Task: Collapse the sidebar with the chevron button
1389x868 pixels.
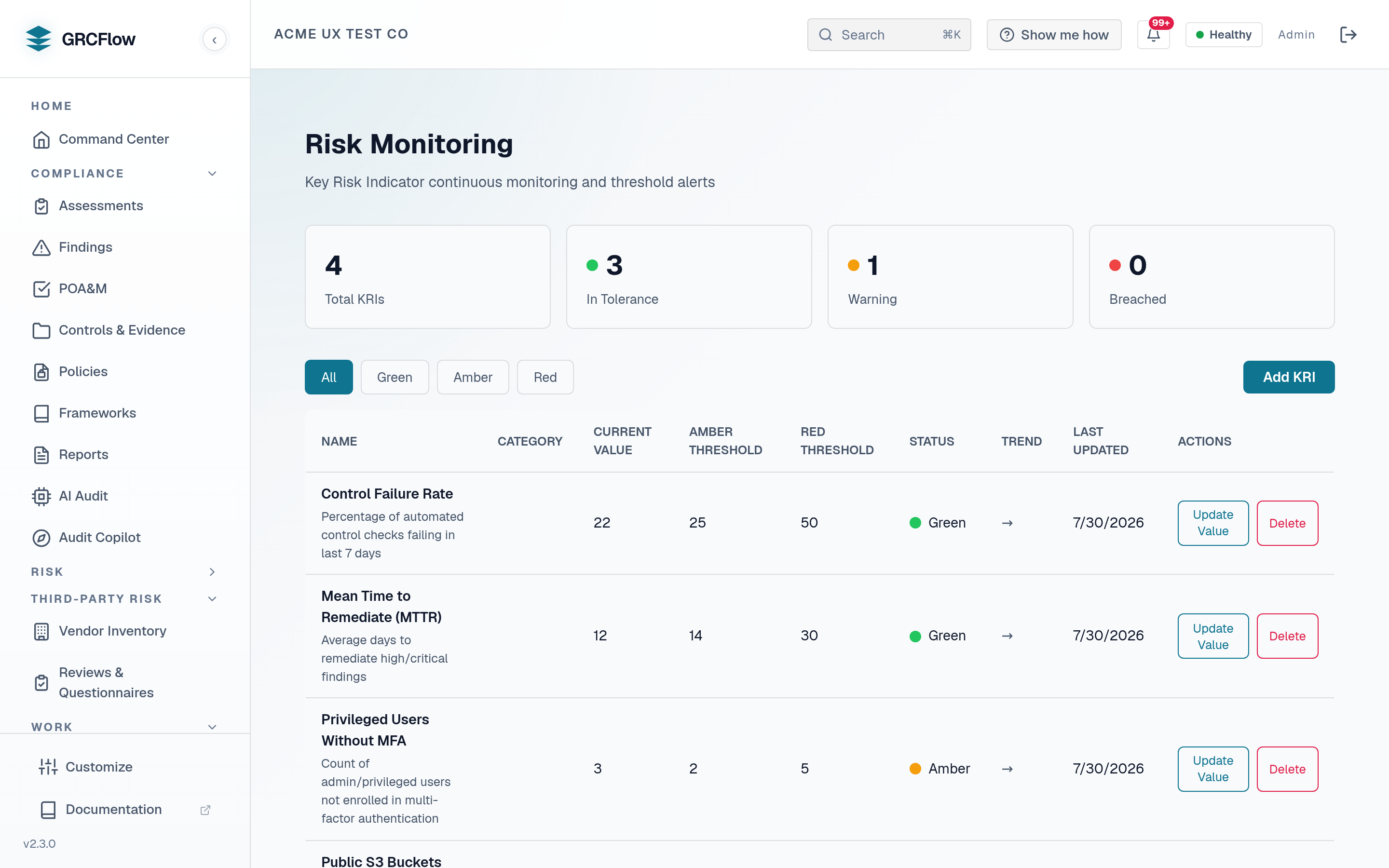Action: coord(214,40)
